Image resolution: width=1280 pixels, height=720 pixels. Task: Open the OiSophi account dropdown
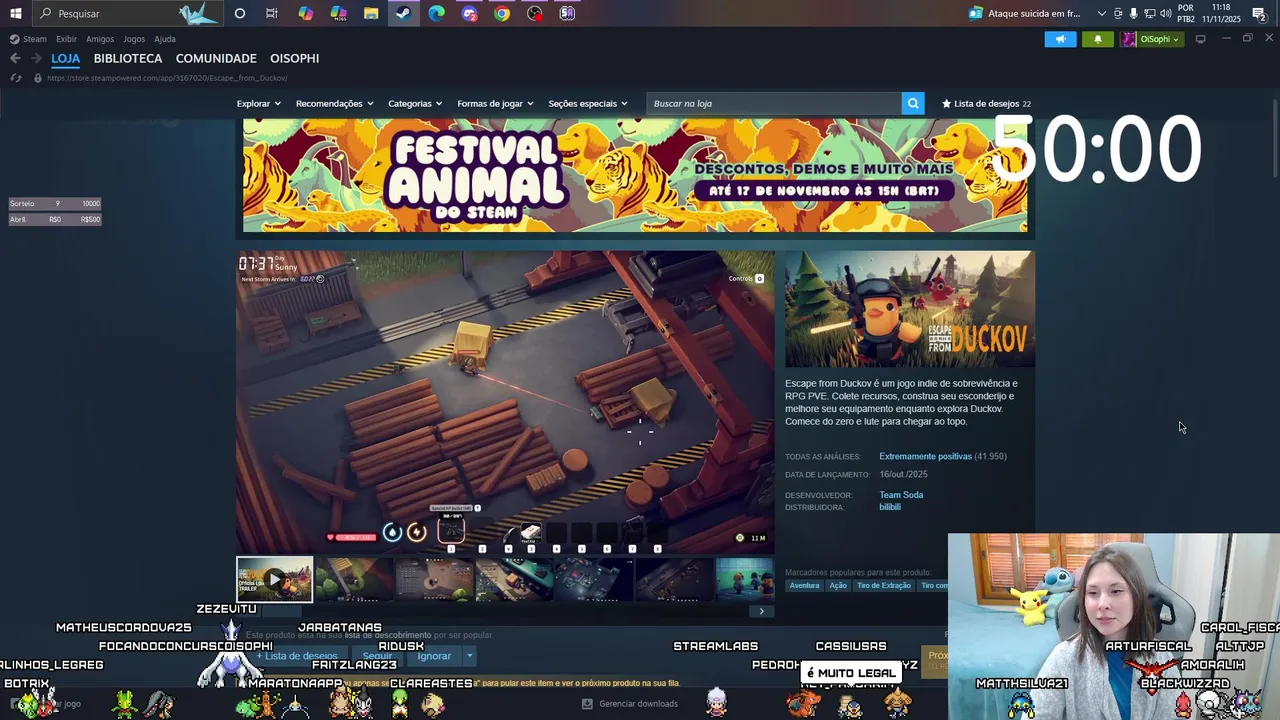(1152, 39)
